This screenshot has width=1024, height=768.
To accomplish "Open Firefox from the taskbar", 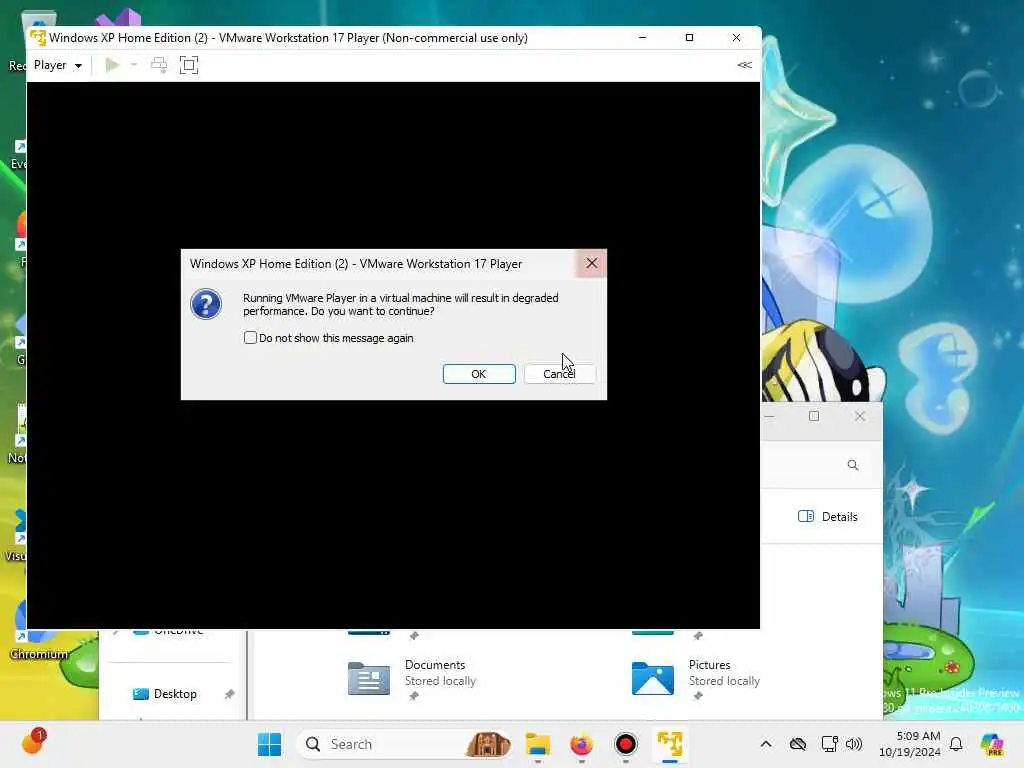I will [x=581, y=744].
